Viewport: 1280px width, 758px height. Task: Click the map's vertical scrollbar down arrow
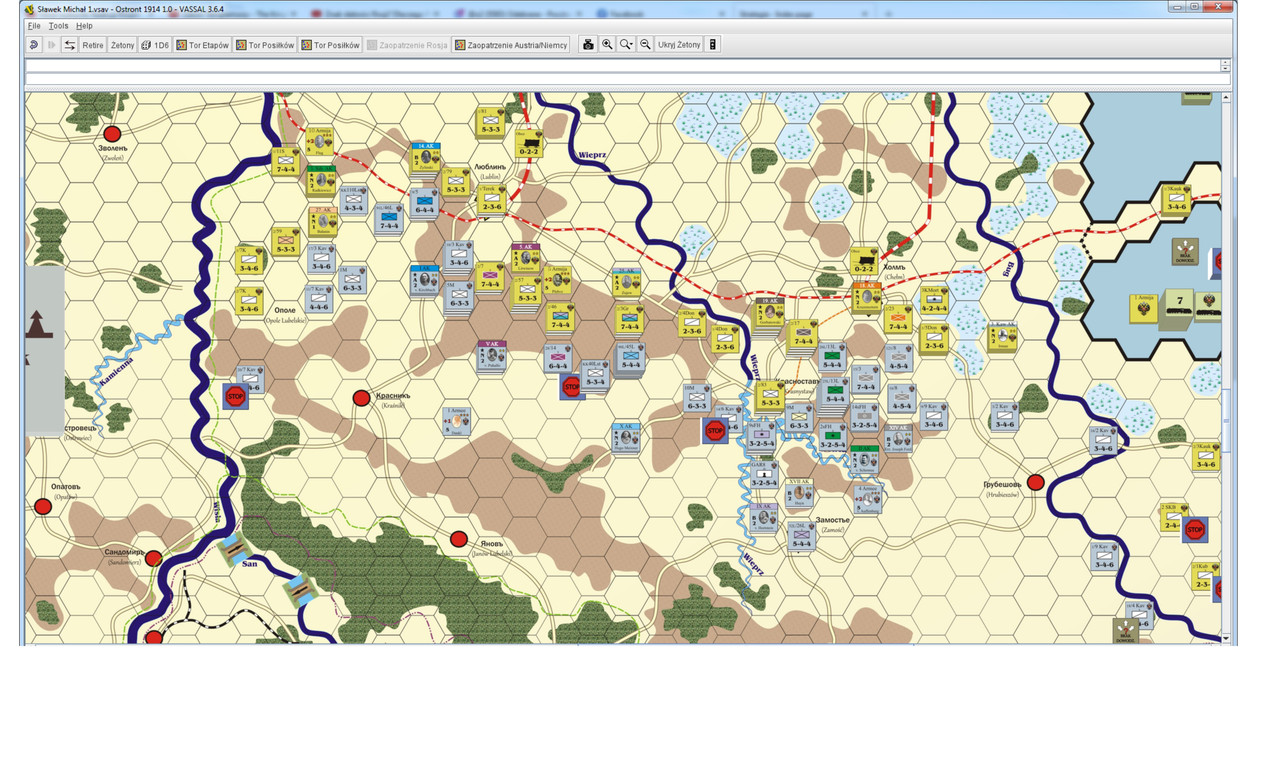[1226, 638]
